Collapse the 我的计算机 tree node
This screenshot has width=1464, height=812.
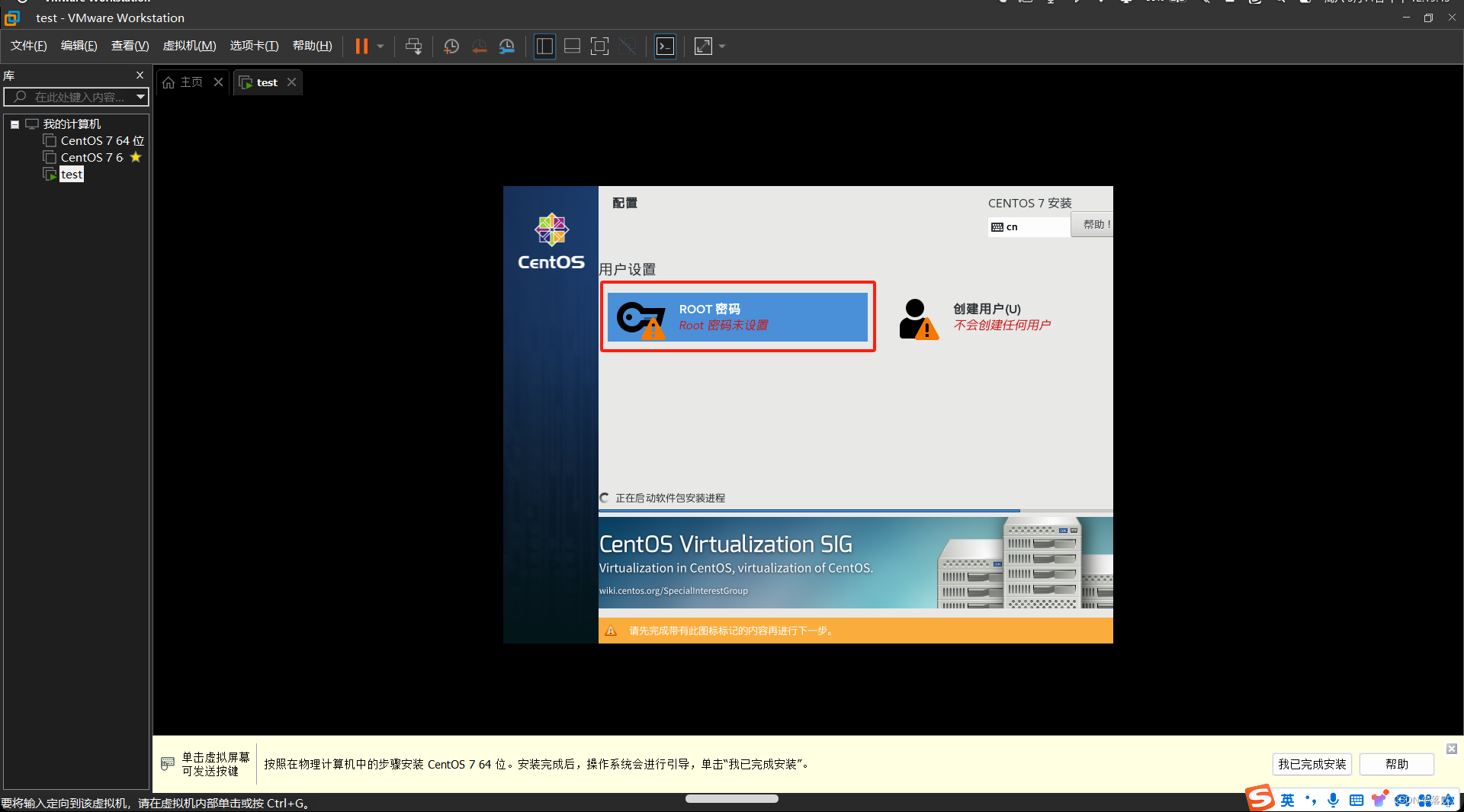coord(14,124)
